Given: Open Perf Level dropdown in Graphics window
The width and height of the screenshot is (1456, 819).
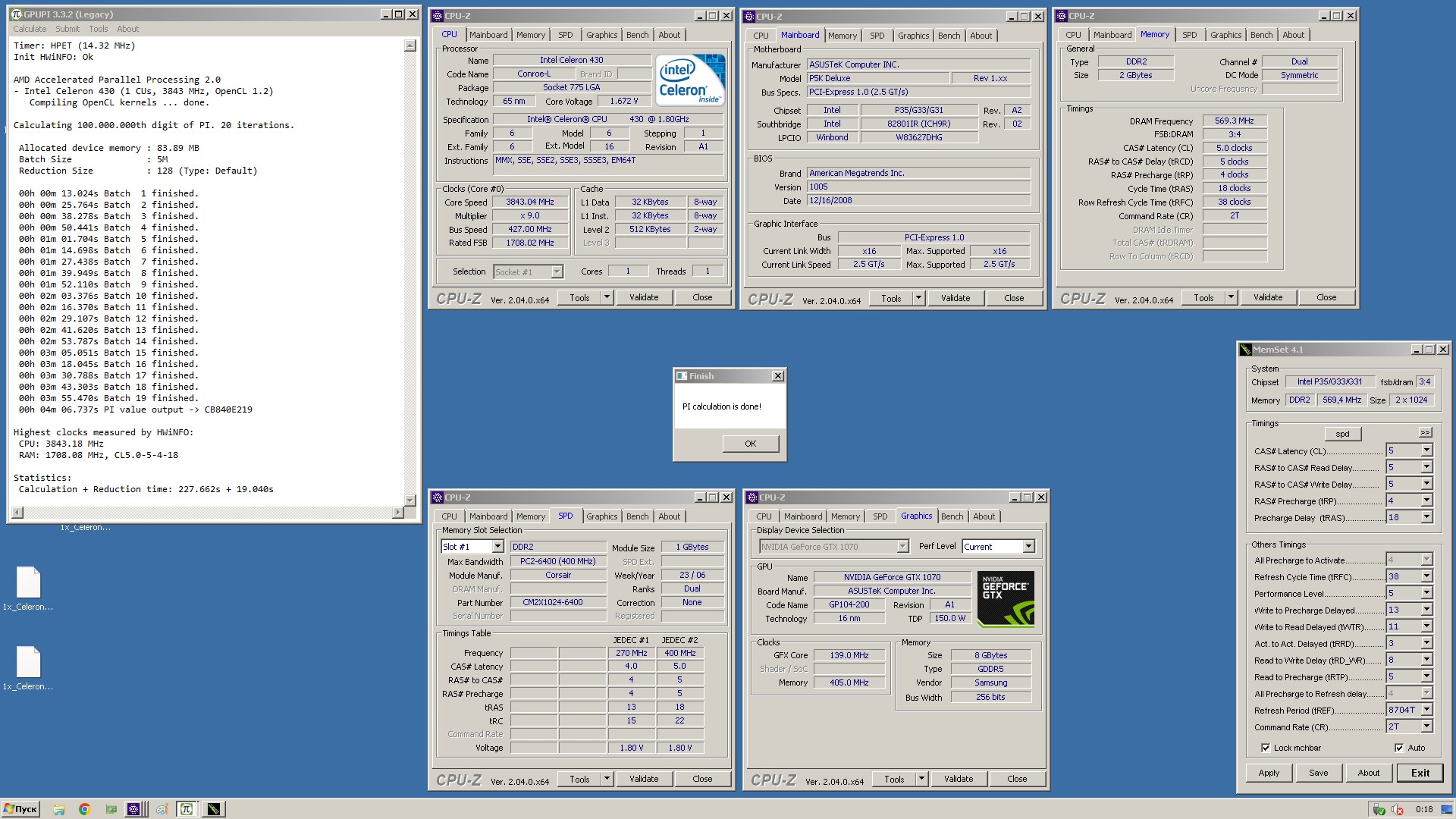Looking at the screenshot, I should (1028, 547).
